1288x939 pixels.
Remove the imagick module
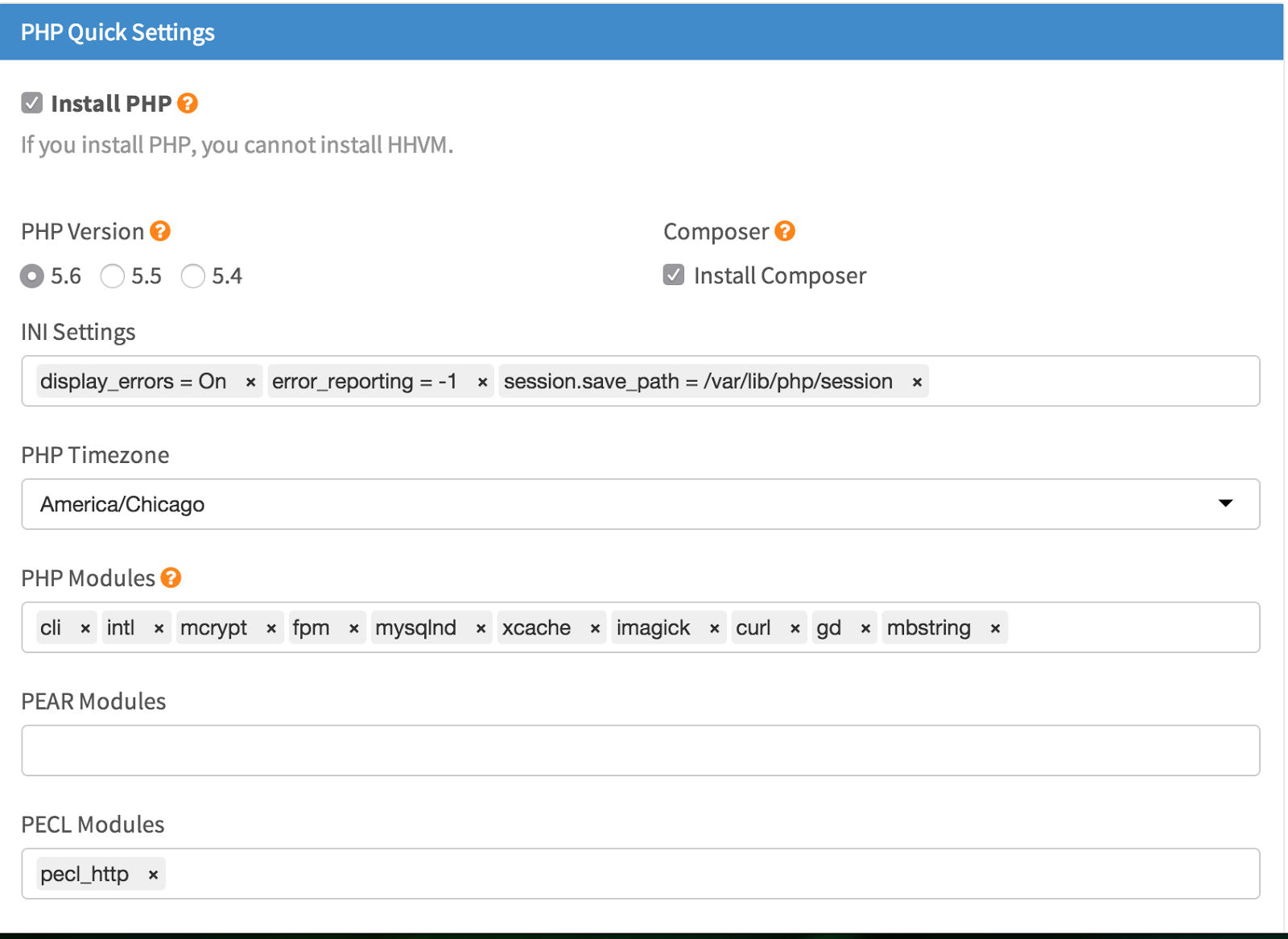tap(714, 629)
